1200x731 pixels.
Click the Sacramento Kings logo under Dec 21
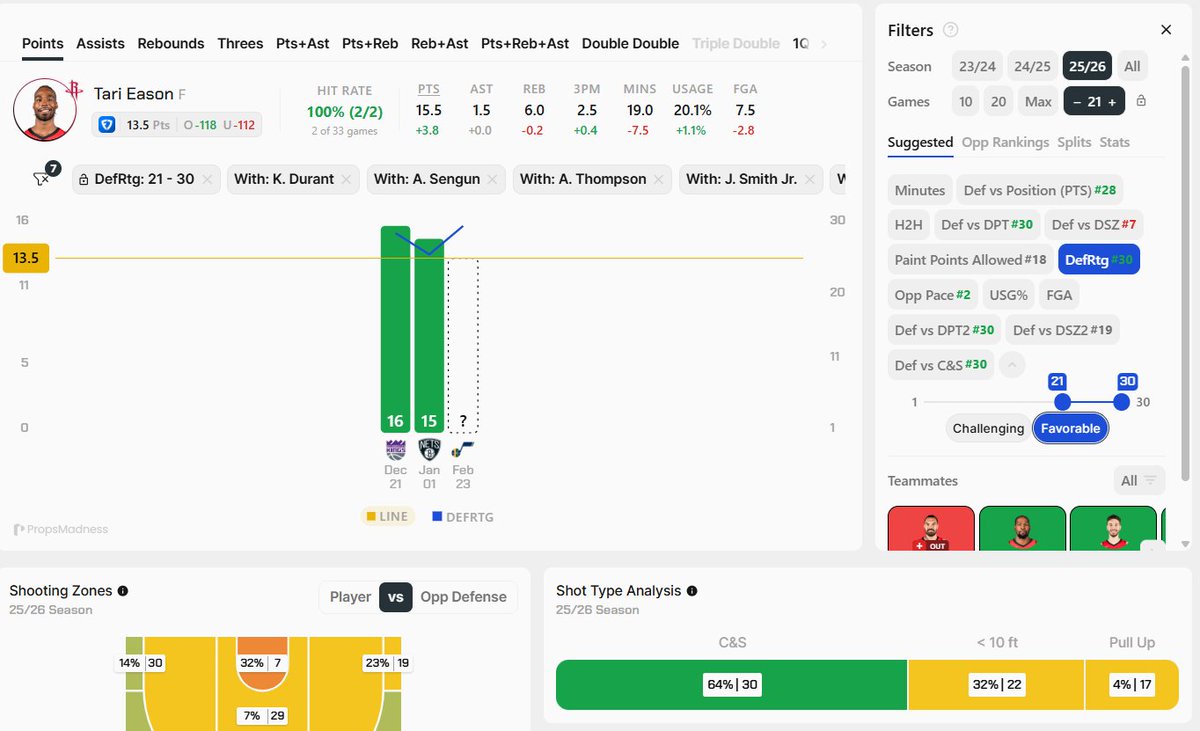coord(395,450)
